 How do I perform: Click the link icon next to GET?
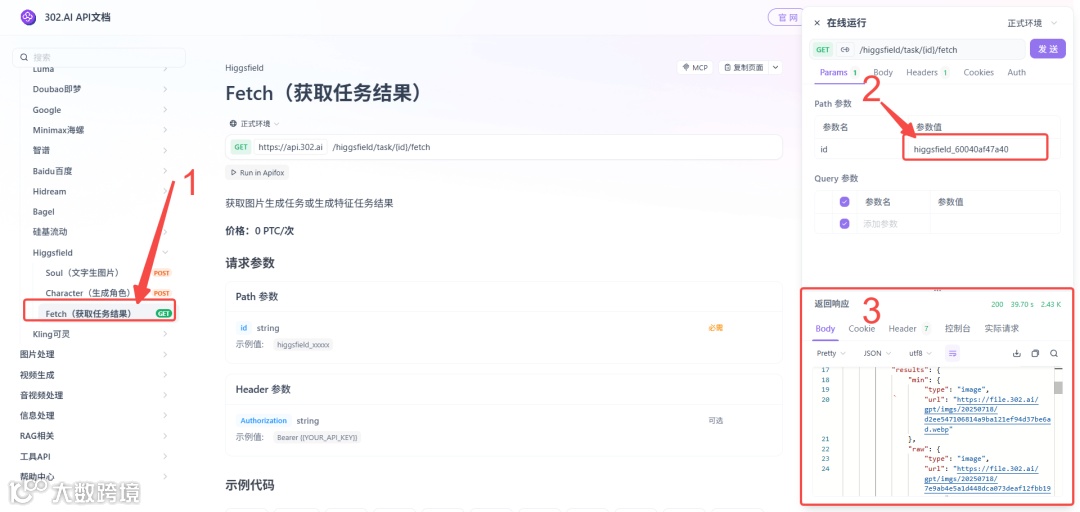(844, 50)
